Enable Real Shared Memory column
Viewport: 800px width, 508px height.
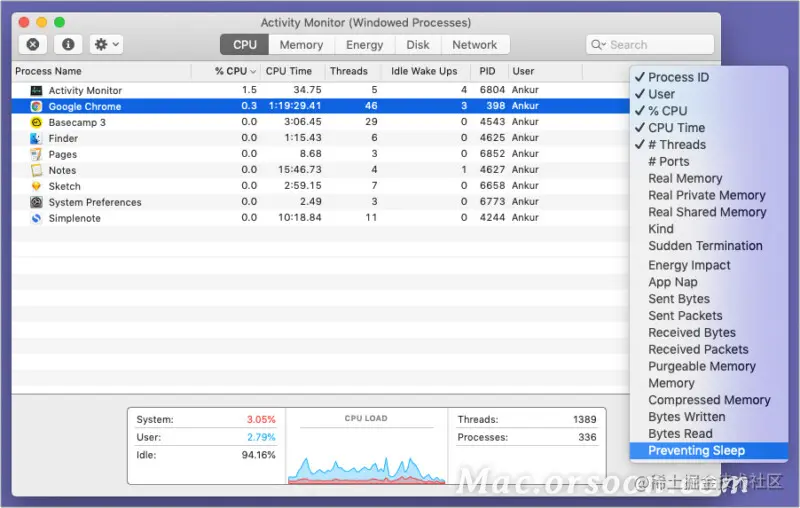click(x=709, y=212)
